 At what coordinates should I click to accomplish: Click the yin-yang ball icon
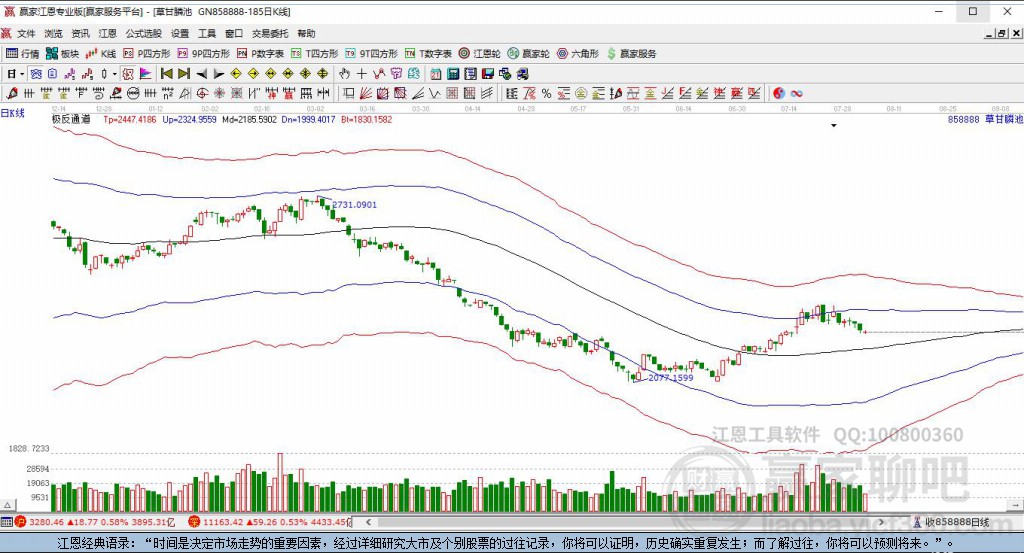(778, 93)
